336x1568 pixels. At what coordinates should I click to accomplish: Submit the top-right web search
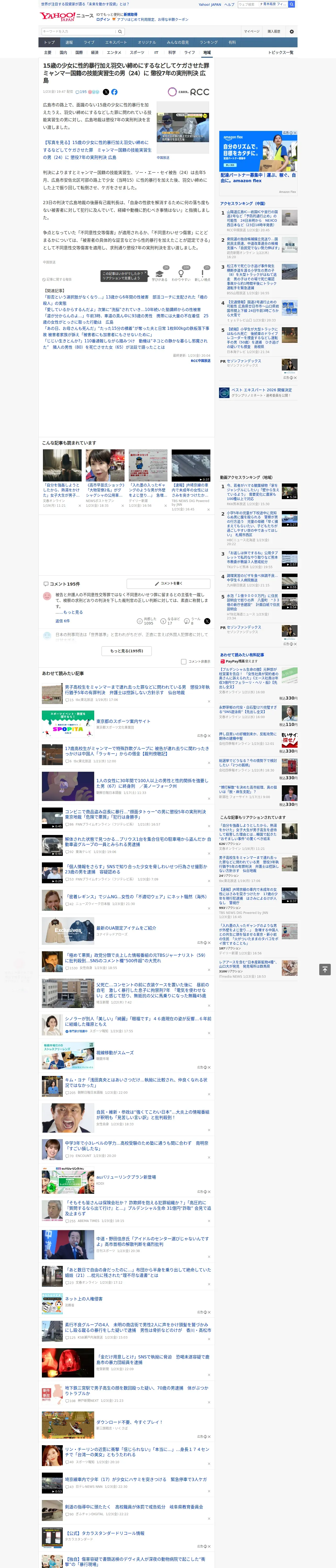[292, 4]
